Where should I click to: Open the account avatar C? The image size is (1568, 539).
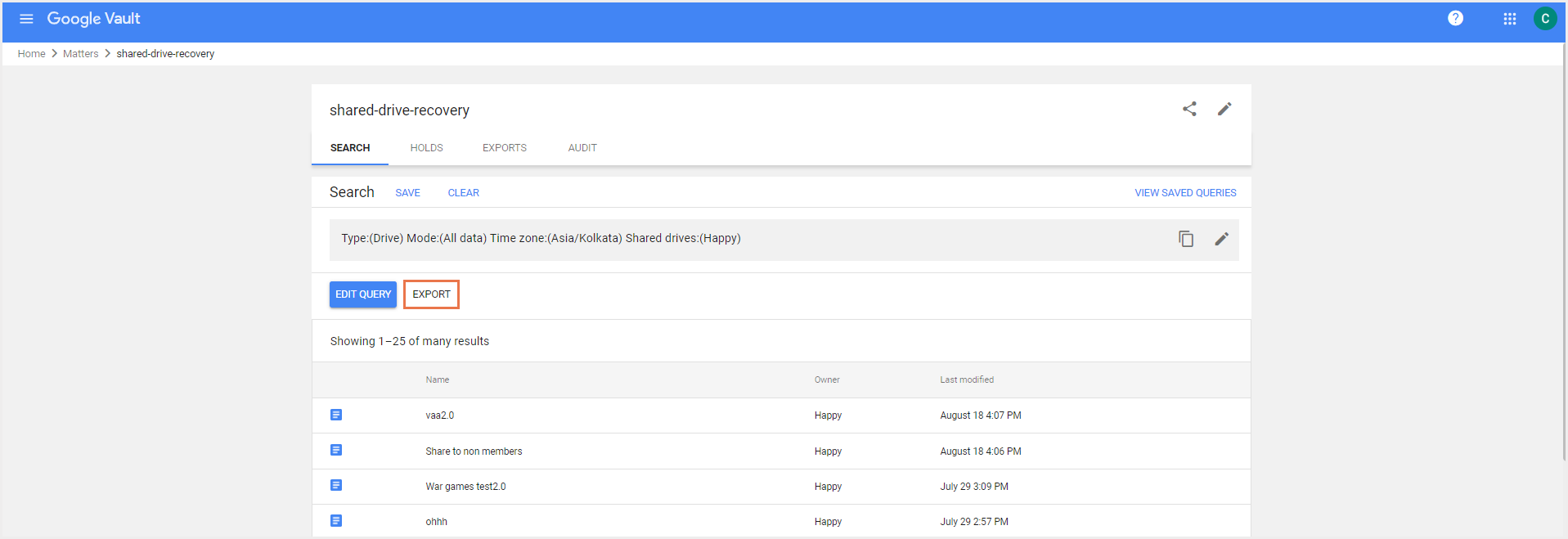click(1544, 19)
